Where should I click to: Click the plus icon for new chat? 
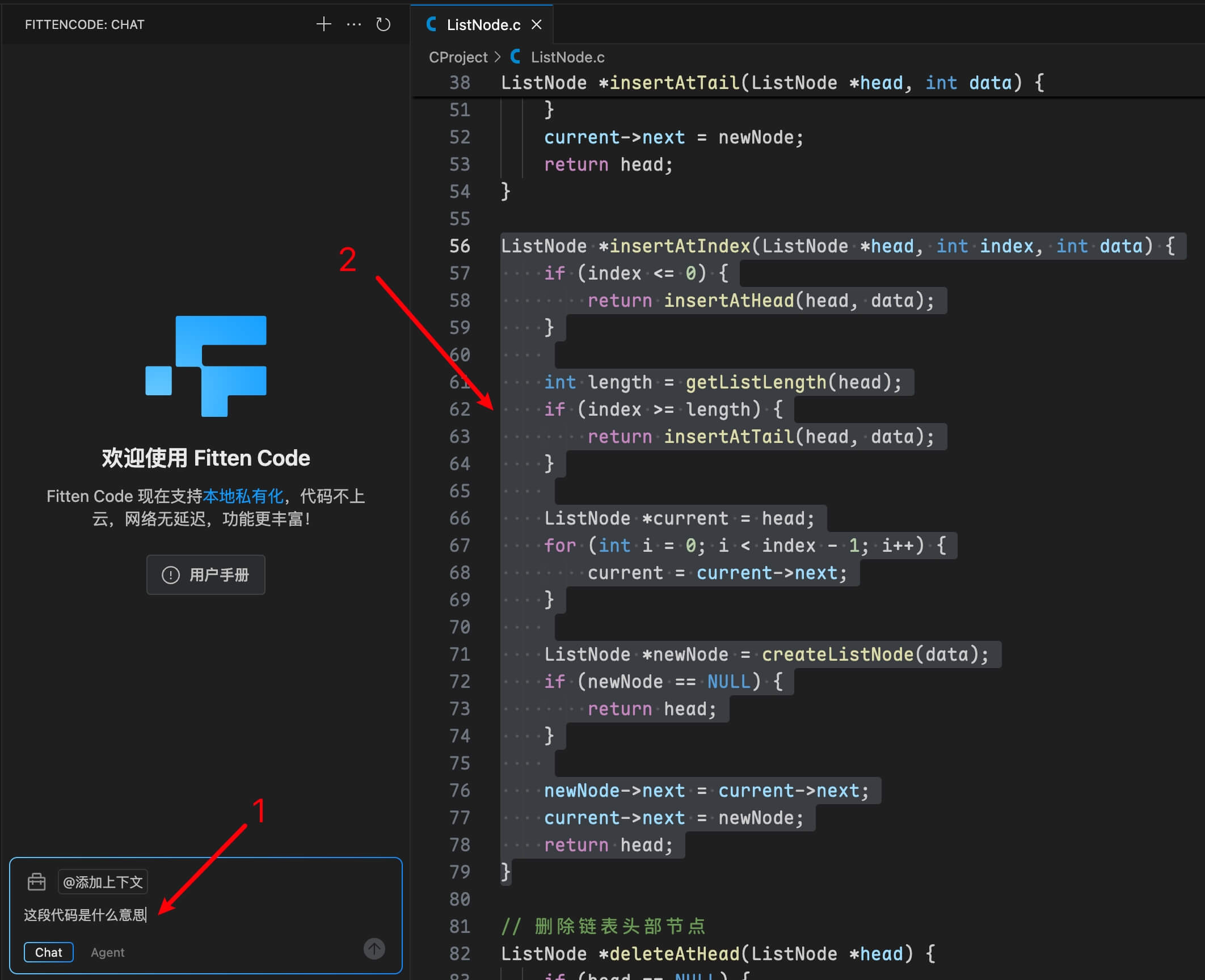click(323, 24)
